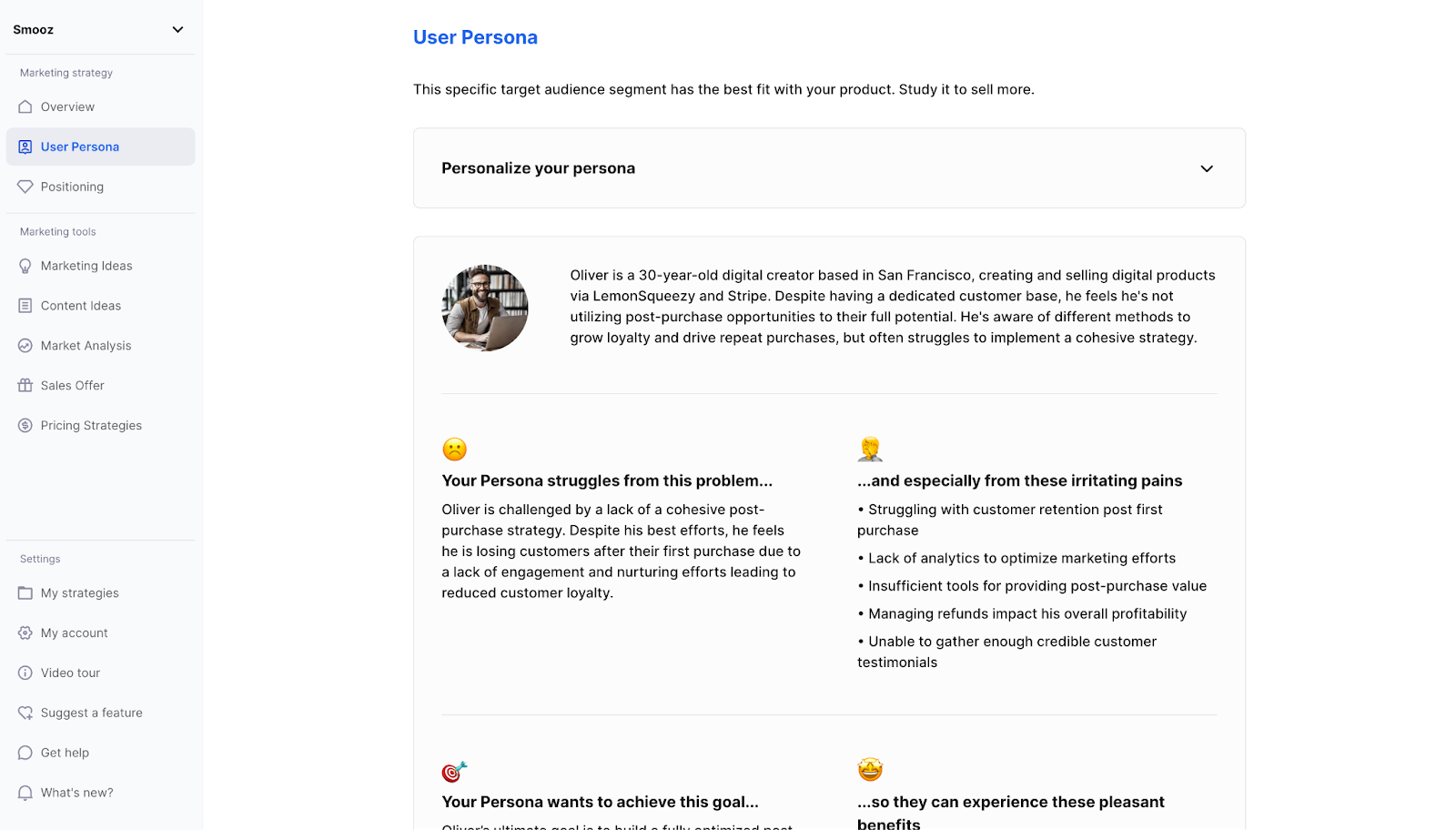
Task: Open the Video tour link
Action: pos(71,673)
